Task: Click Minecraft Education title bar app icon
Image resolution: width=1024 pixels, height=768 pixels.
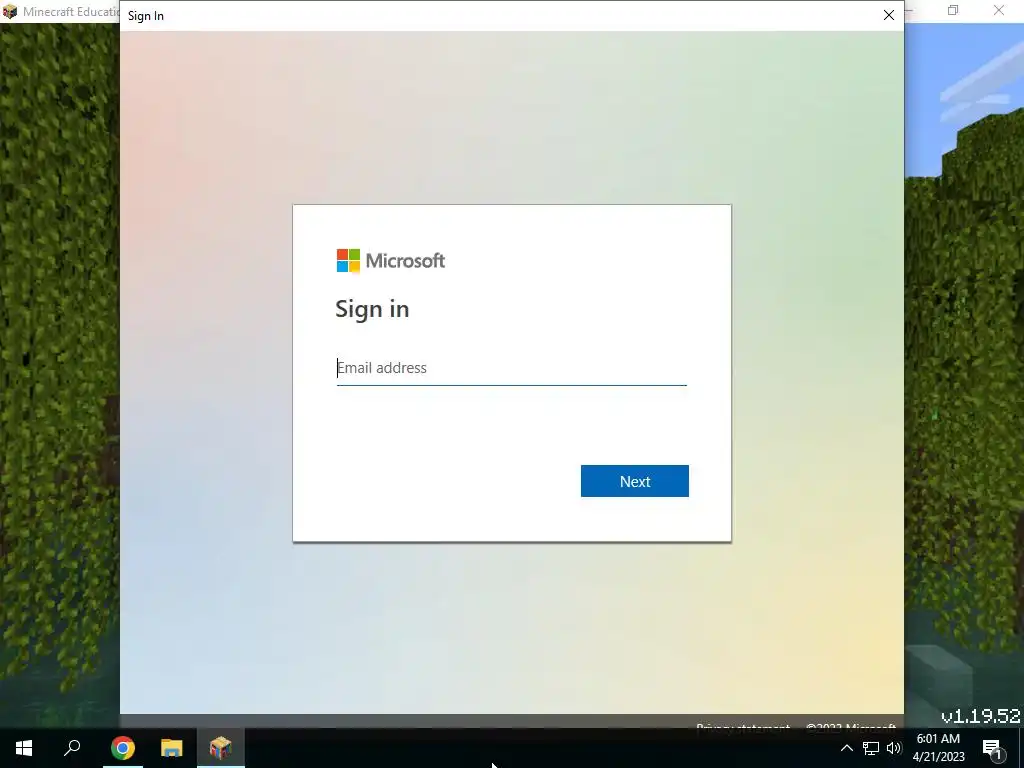Action: coord(10,12)
